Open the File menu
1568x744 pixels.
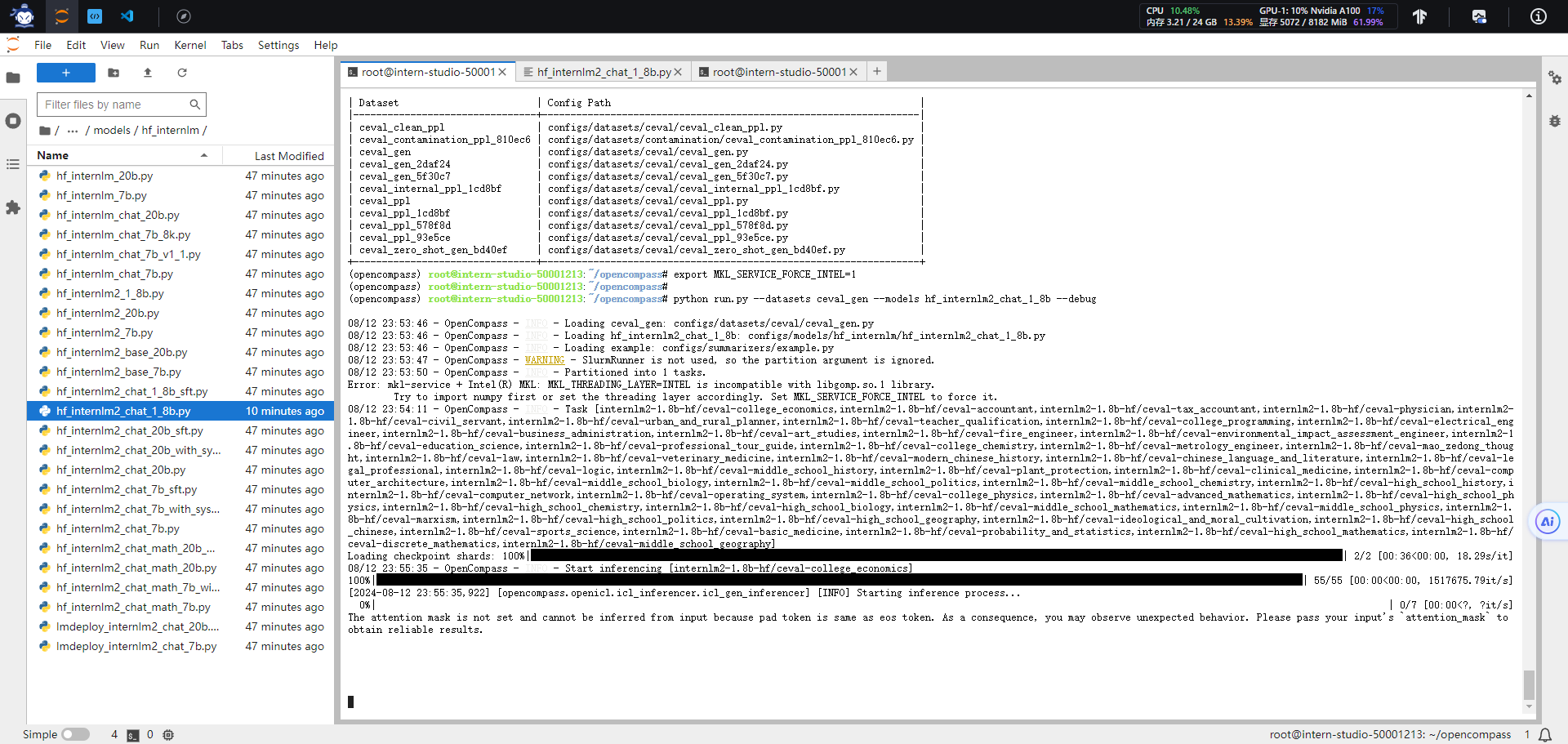pyautogui.click(x=43, y=45)
